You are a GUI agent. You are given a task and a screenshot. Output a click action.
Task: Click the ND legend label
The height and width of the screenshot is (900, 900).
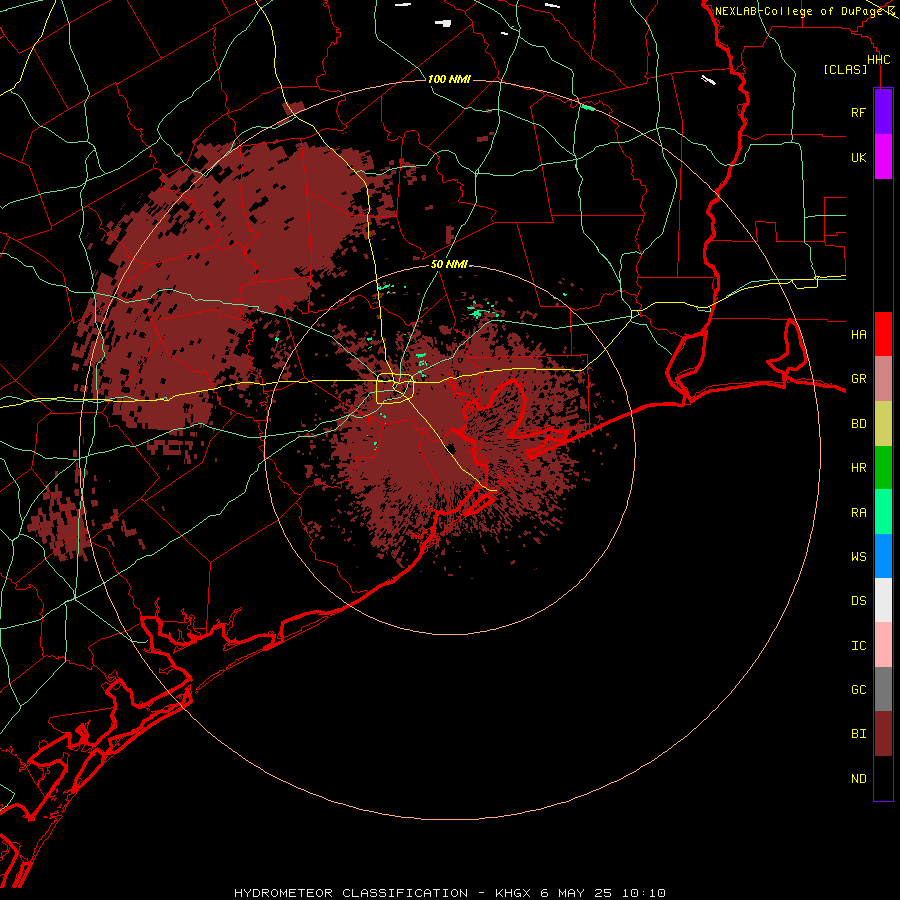coord(858,779)
